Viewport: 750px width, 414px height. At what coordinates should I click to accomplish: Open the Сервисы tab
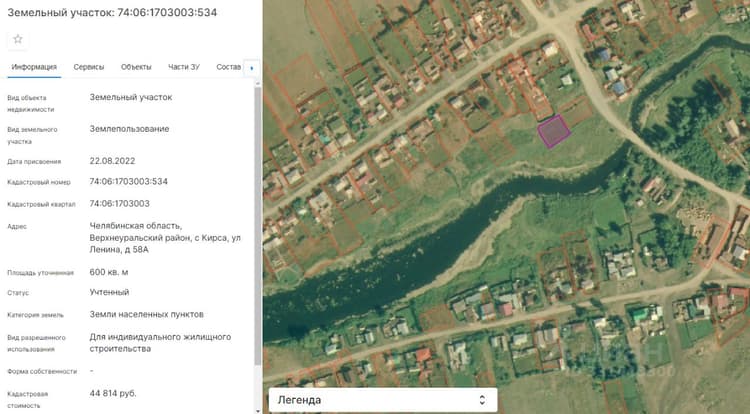[88, 67]
